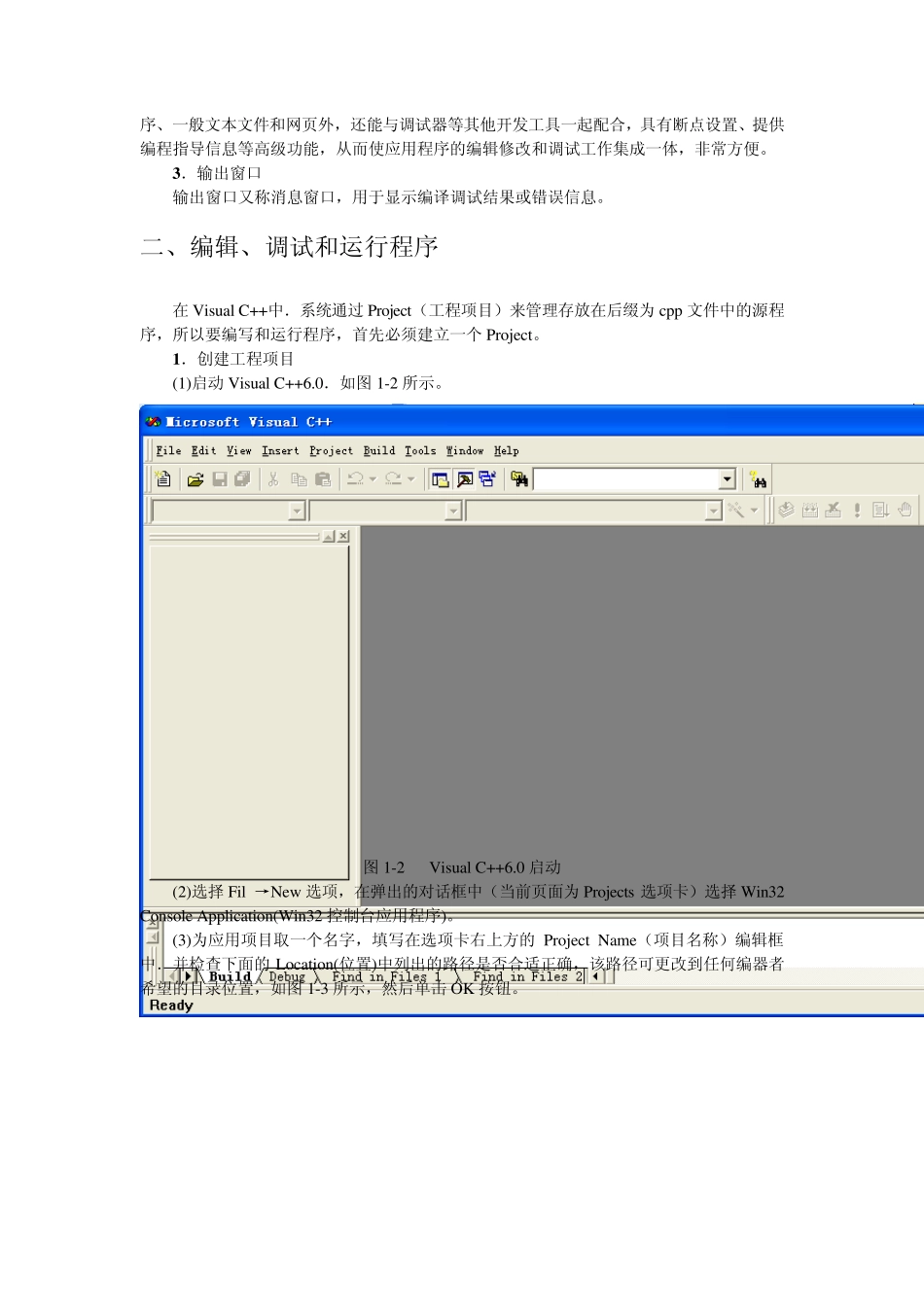Click the Insert Breakpoint hand icon
924x1307 pixels.
pos(905,511)
